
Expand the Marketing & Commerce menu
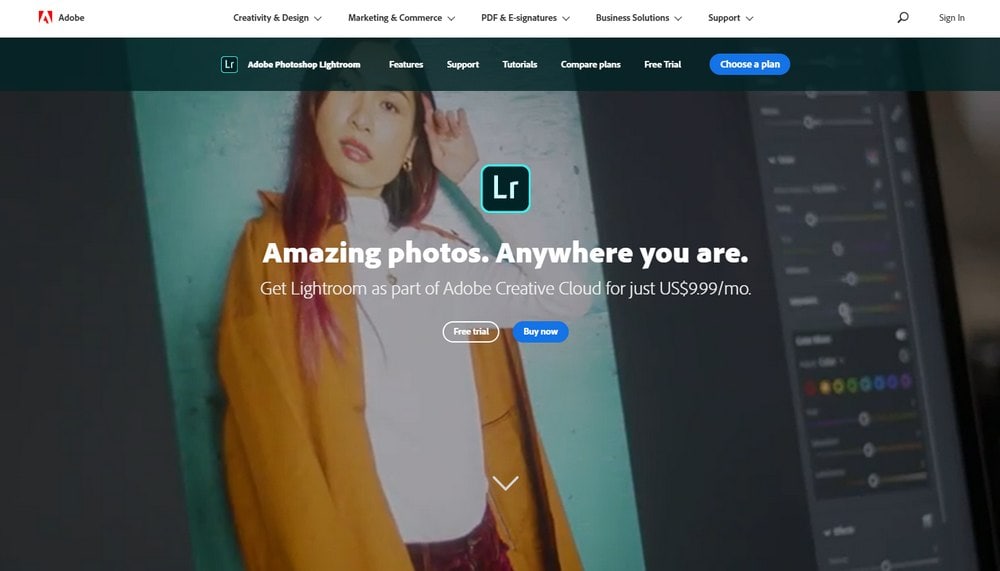tap(401, 18)
